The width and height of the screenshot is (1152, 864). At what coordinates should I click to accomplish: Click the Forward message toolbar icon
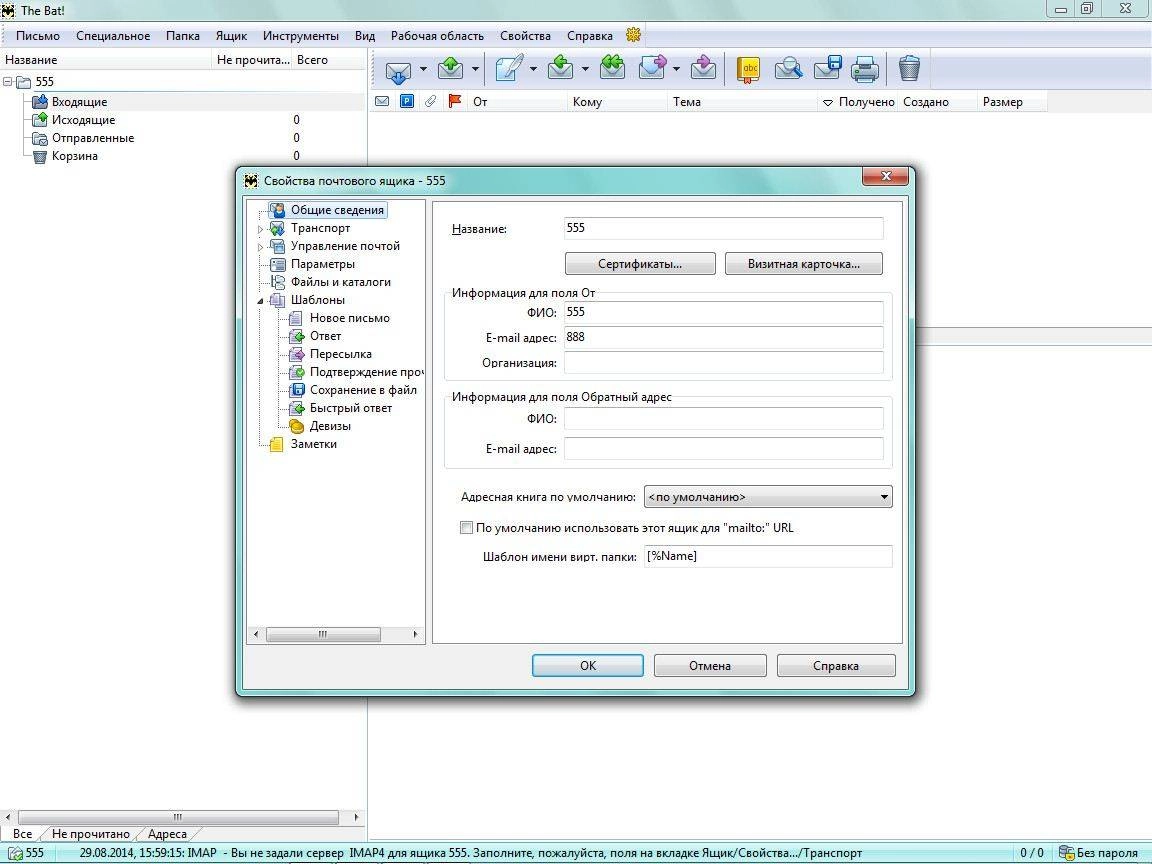pos(652,69)
